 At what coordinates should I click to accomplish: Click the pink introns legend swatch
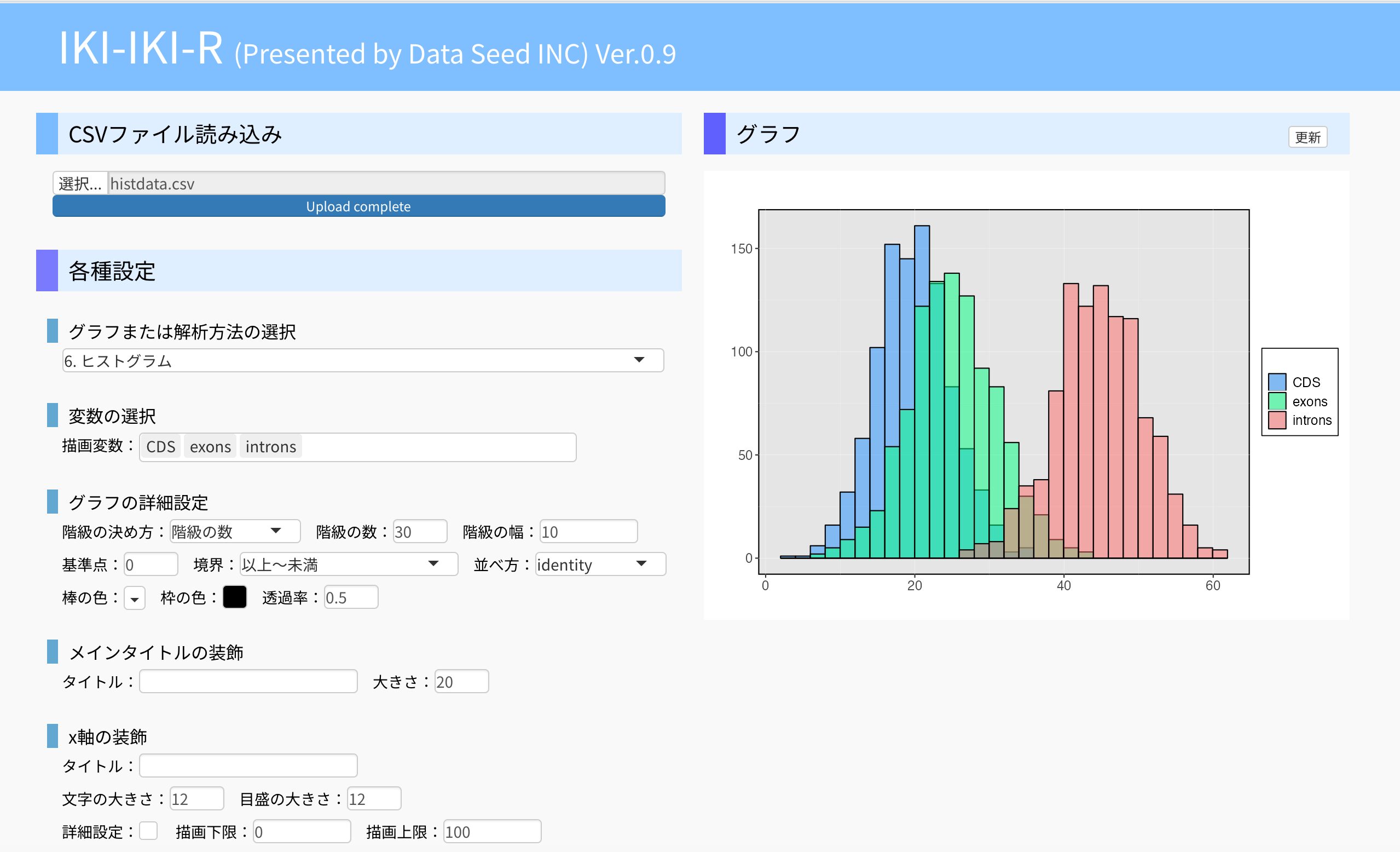(x=1277, y=420)
